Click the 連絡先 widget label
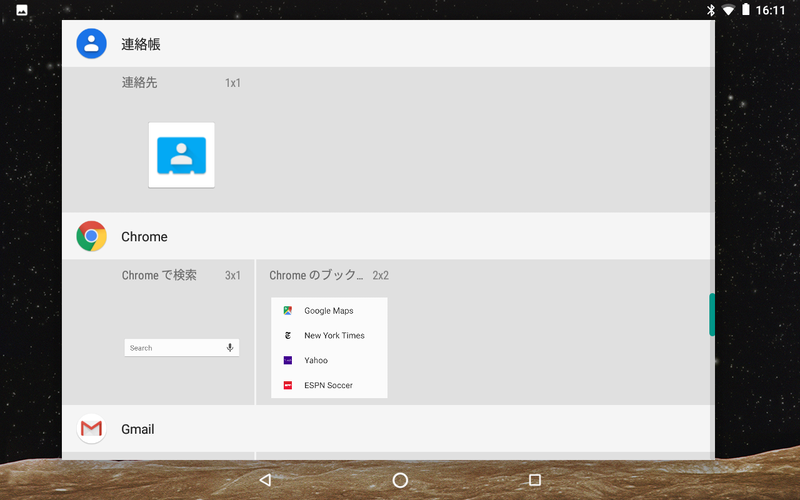Screen dimensions: 800x500 point(139,83)
